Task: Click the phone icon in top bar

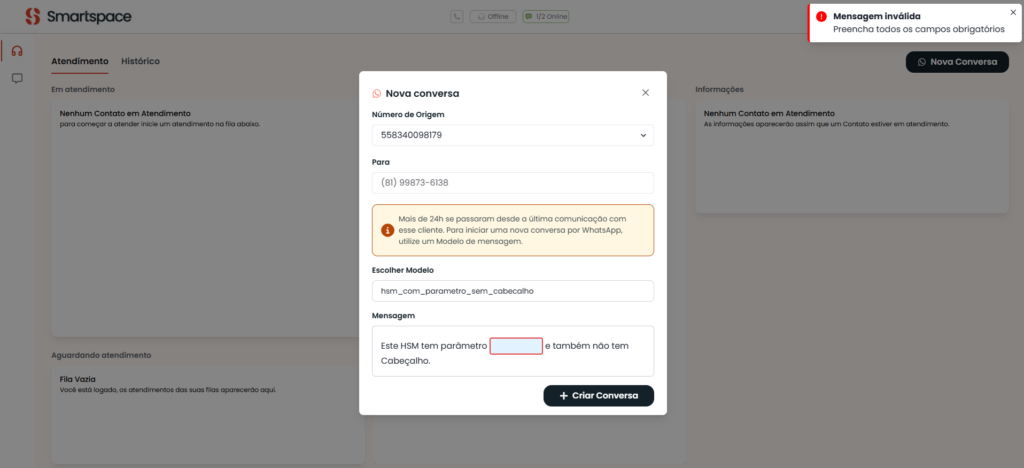Action: coord(457,17)
